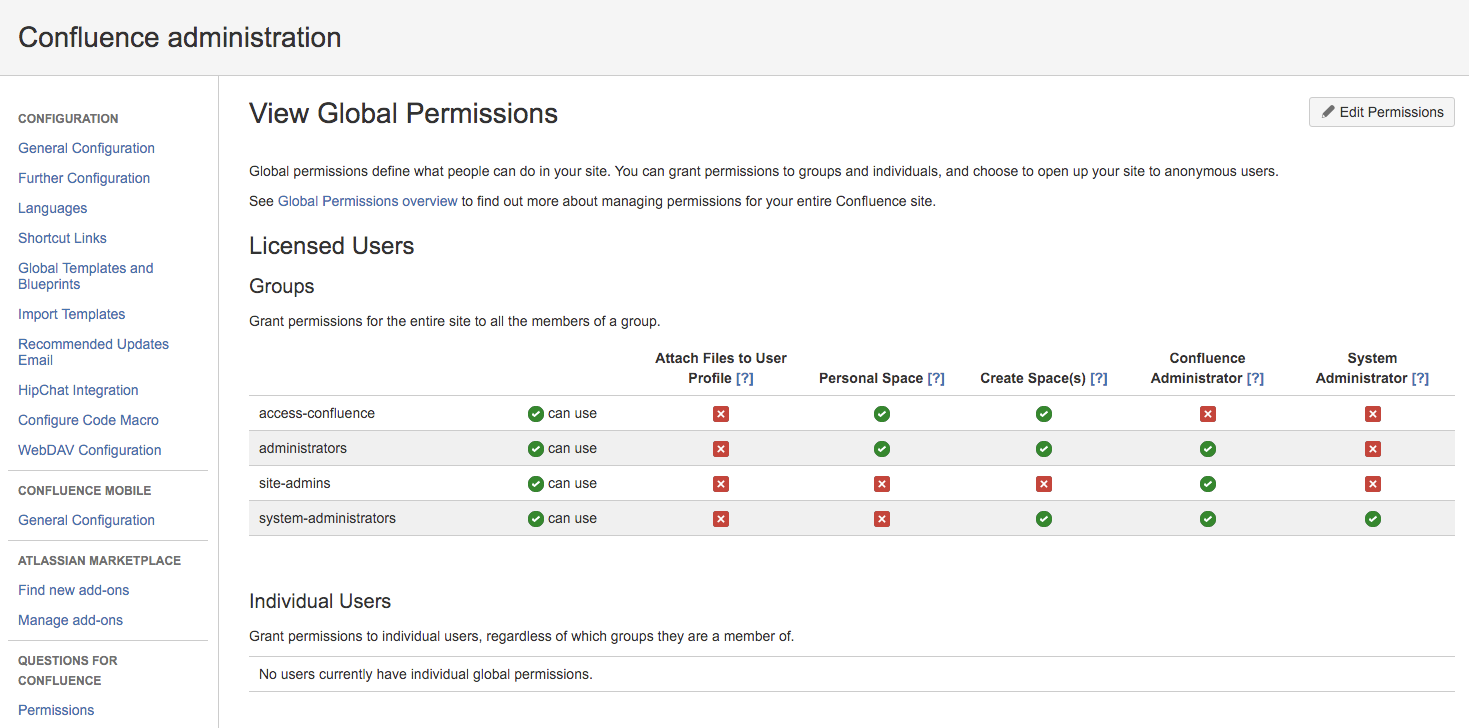Select HipChat Integration in sidebar

point(78,390)
